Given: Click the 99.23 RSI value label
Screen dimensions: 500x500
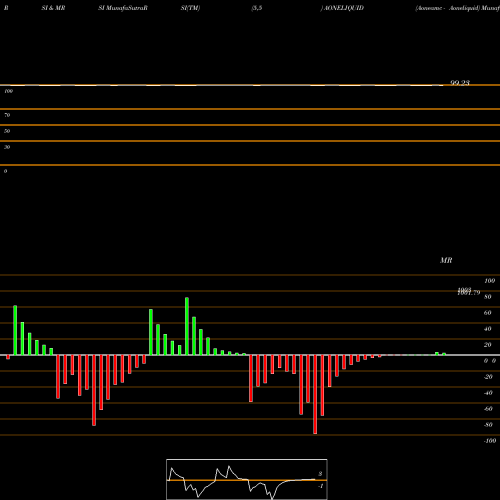Looking at the screenshot, I should [x=460, y=82].
